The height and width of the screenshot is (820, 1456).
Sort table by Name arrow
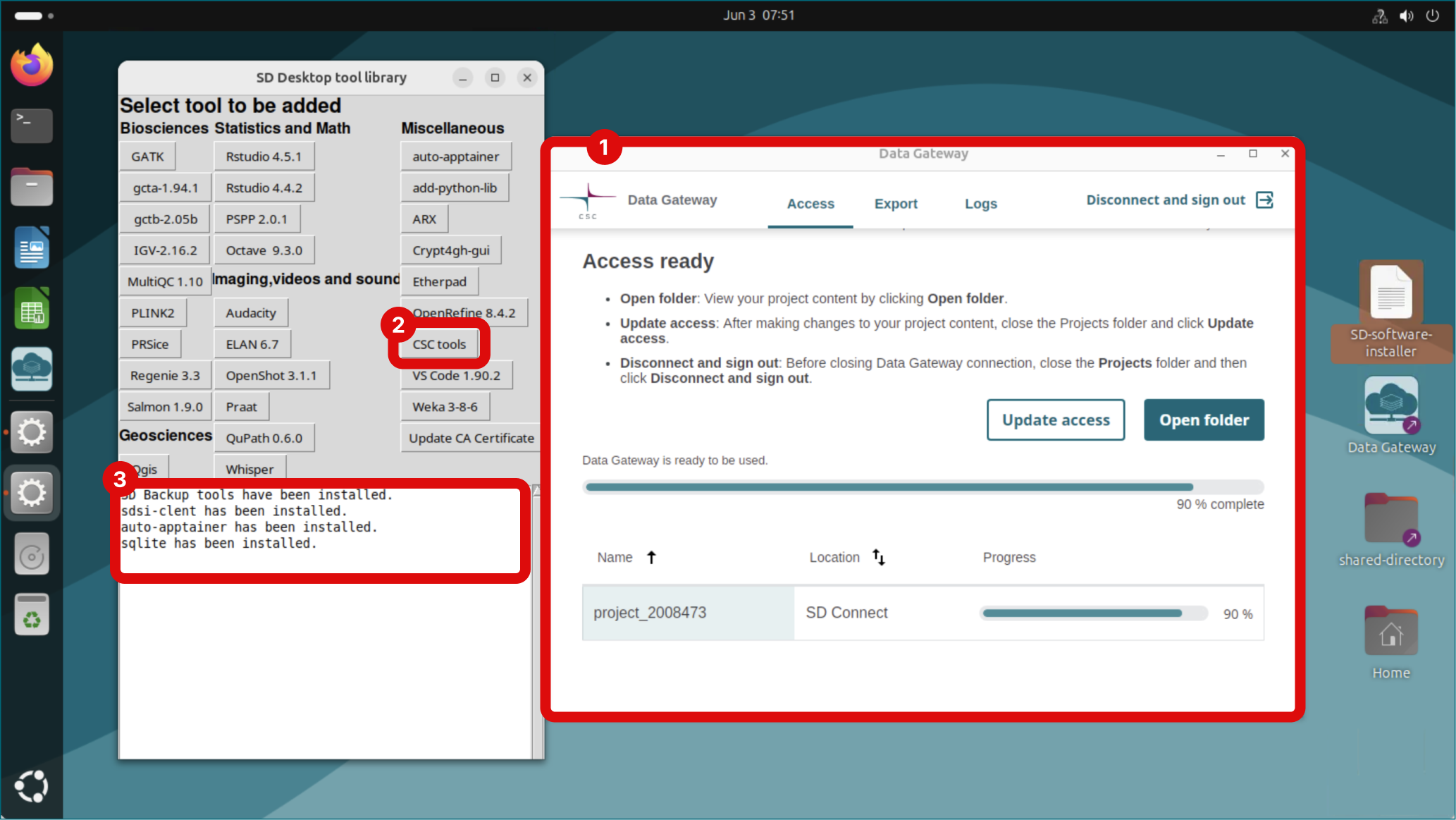(x=651, y=558)
